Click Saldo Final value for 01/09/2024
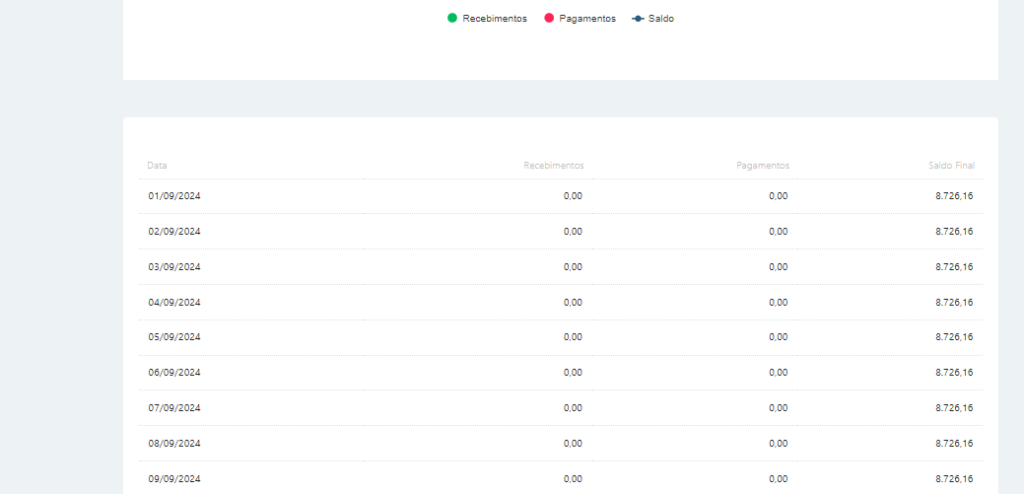Viewport: 1024px width, 494px height. point(953,196)
